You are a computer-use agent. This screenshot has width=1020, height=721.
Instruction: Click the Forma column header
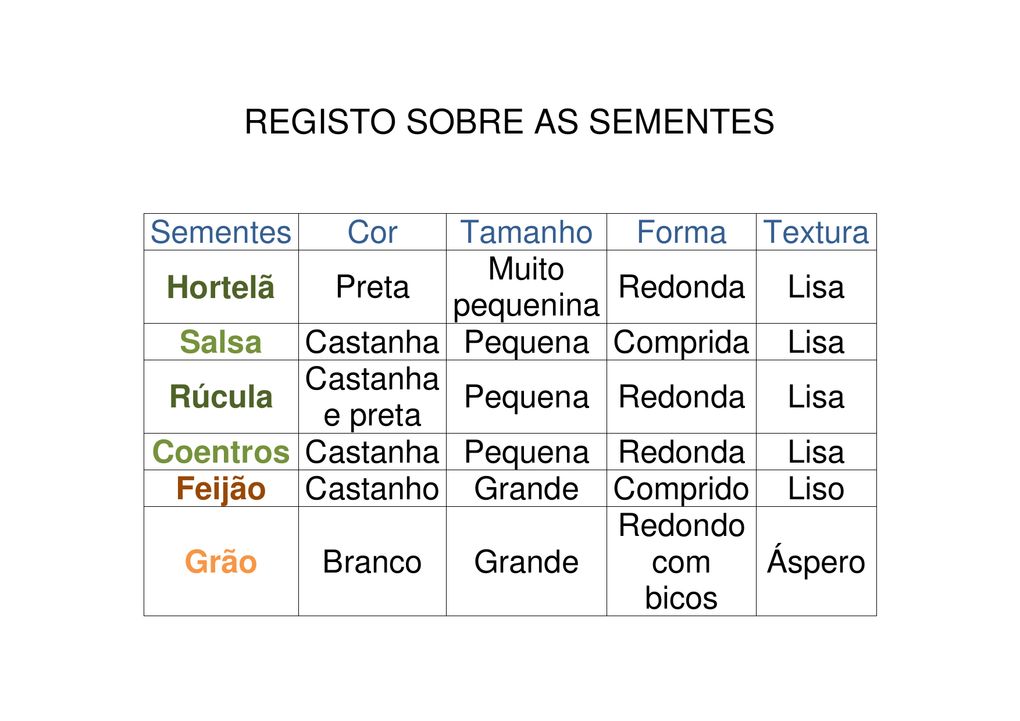point(681,233)
